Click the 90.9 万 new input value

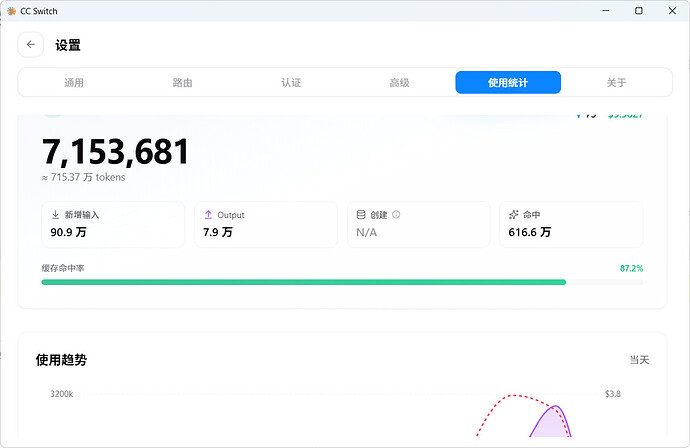[x=68, y=232]
